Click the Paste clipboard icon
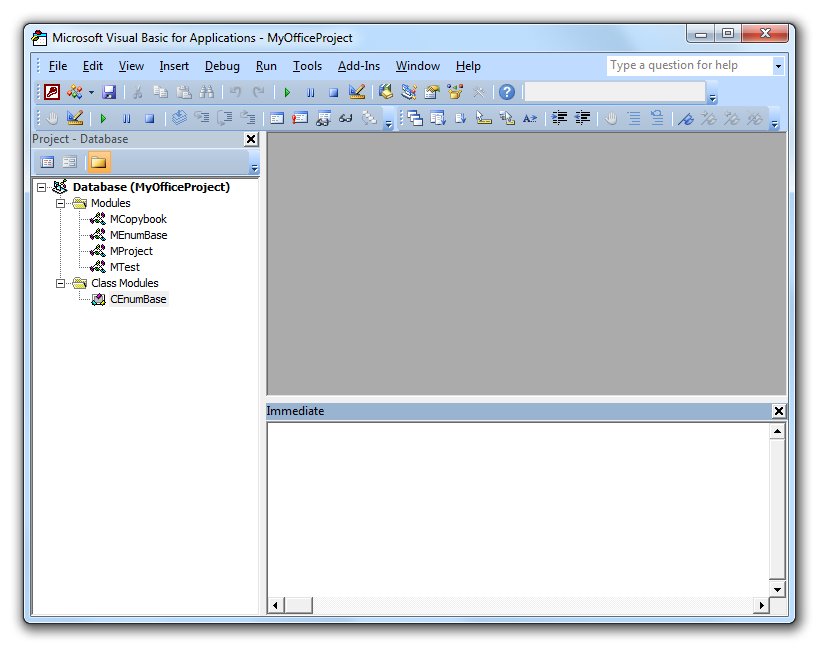This screenshot has height=647, width=824. pos(184,93)
